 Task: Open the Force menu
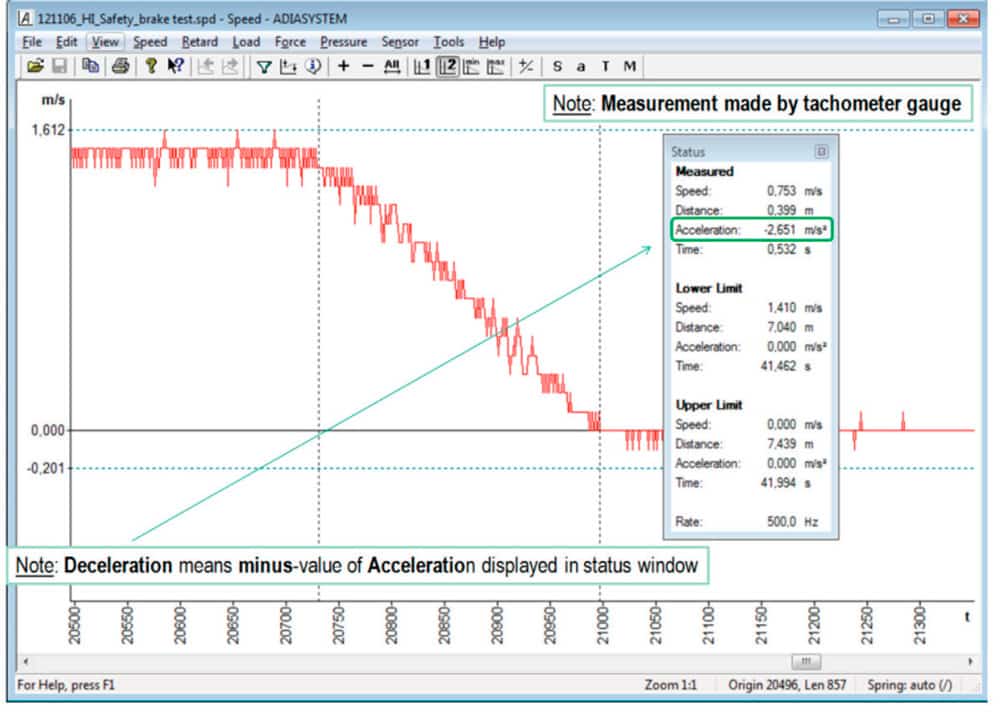point(290,42)
